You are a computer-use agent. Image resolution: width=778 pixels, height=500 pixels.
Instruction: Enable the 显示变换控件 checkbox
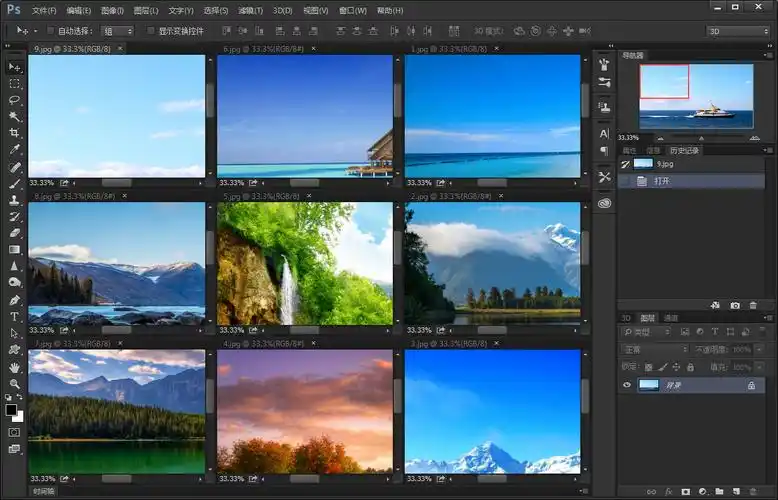[x=151, y=31]
